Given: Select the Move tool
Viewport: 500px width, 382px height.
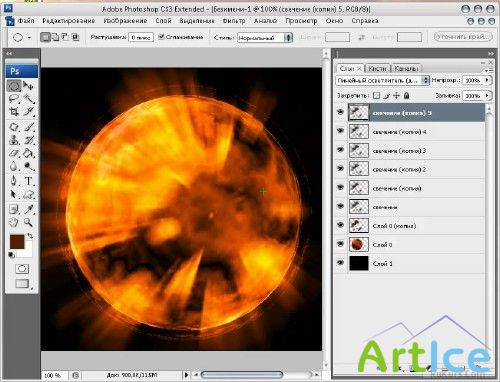Looking at the screenshot, I should [x=29, y=86].
